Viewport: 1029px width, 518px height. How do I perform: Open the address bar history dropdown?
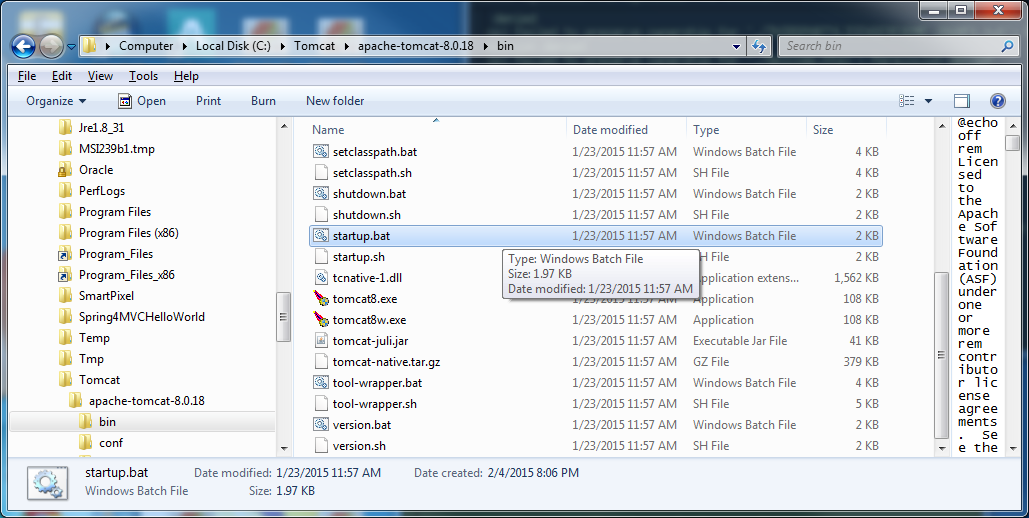pyautogui.click(x=736, y=46)
